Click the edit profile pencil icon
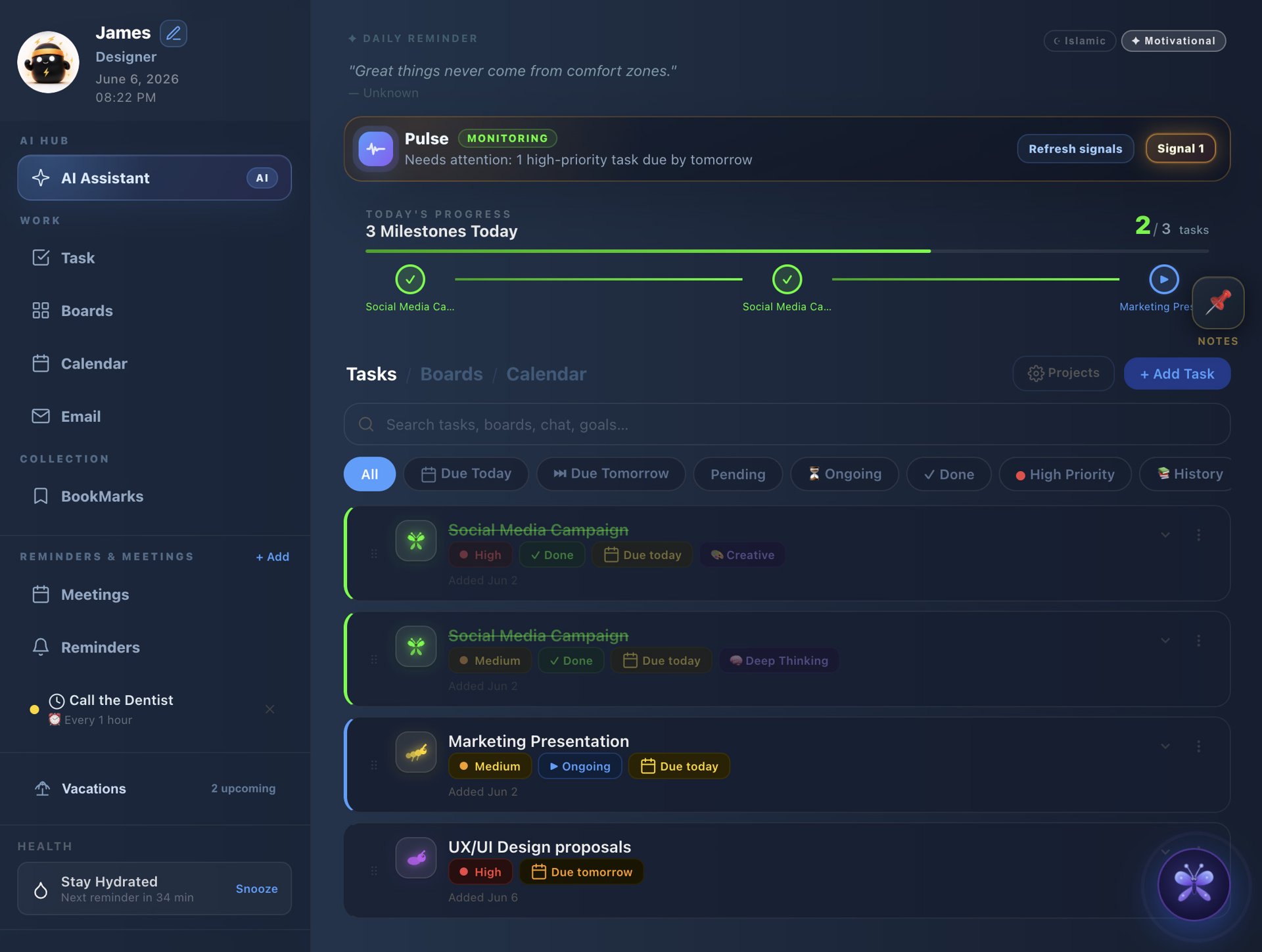This screenshot has height=952, width=1262. [174, 33]
